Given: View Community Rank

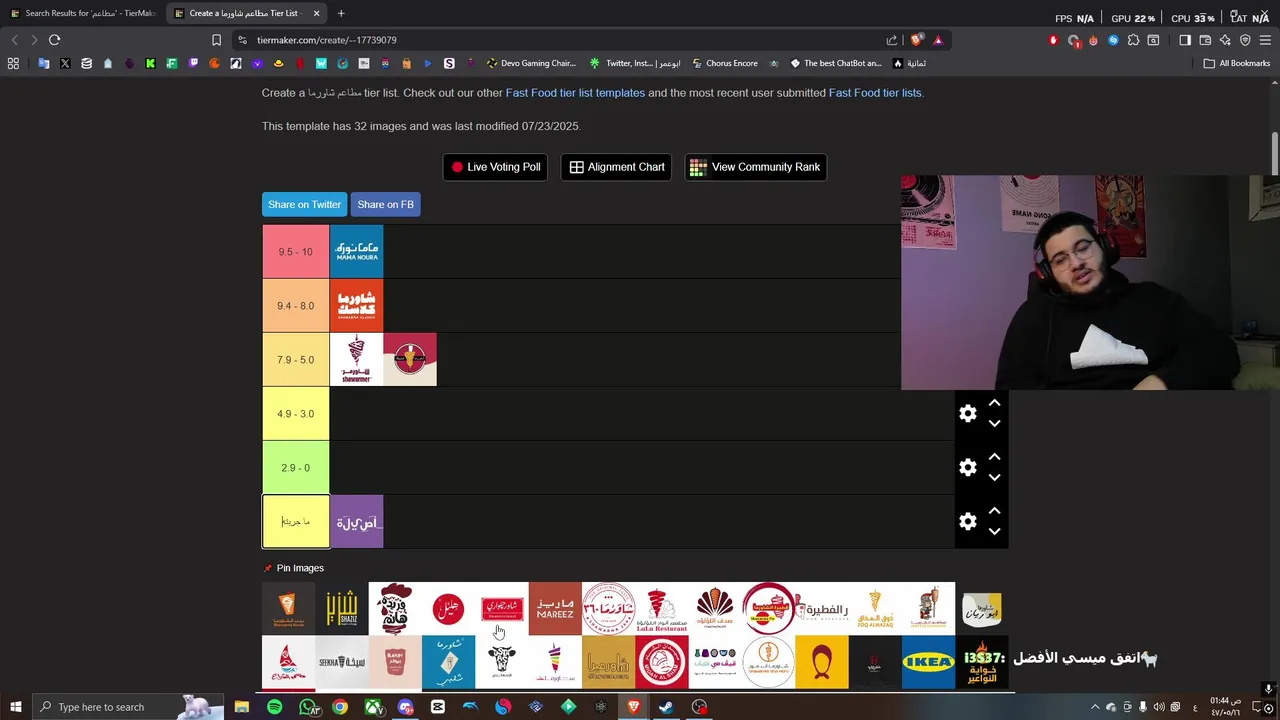Looking at the screenshot, I should [x=755, y=167].
